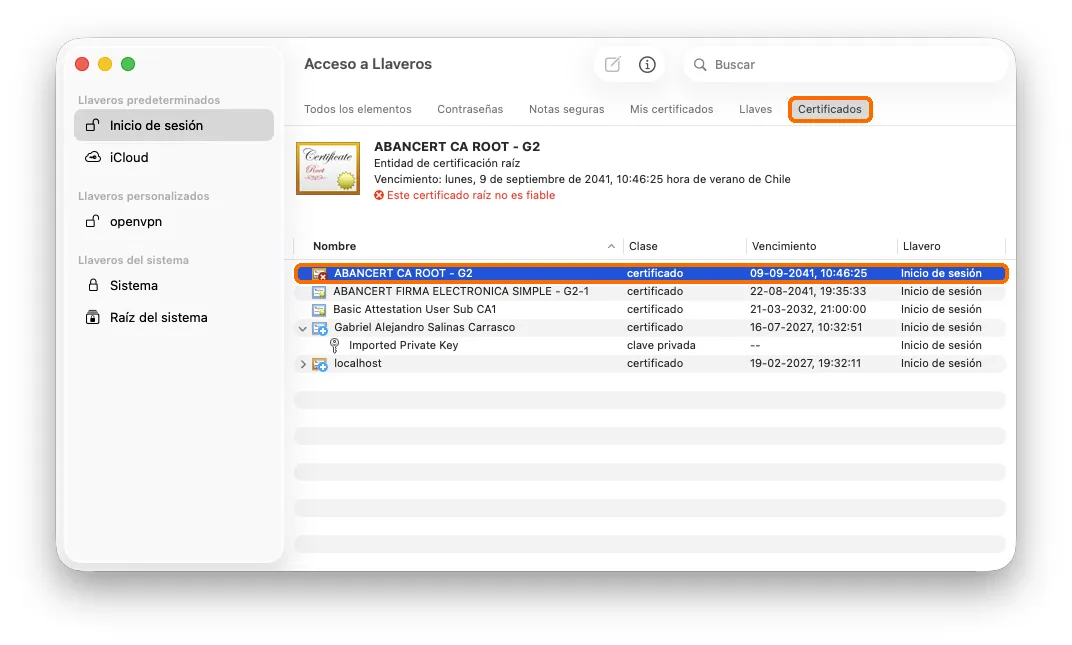Open the info button in toolbar
1072x645 pixels.
tap(647, 64)
